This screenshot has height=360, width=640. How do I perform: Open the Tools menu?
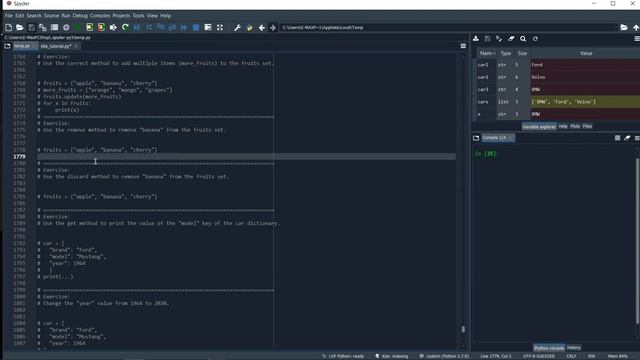pyautogui.click(x=138, y=16)
